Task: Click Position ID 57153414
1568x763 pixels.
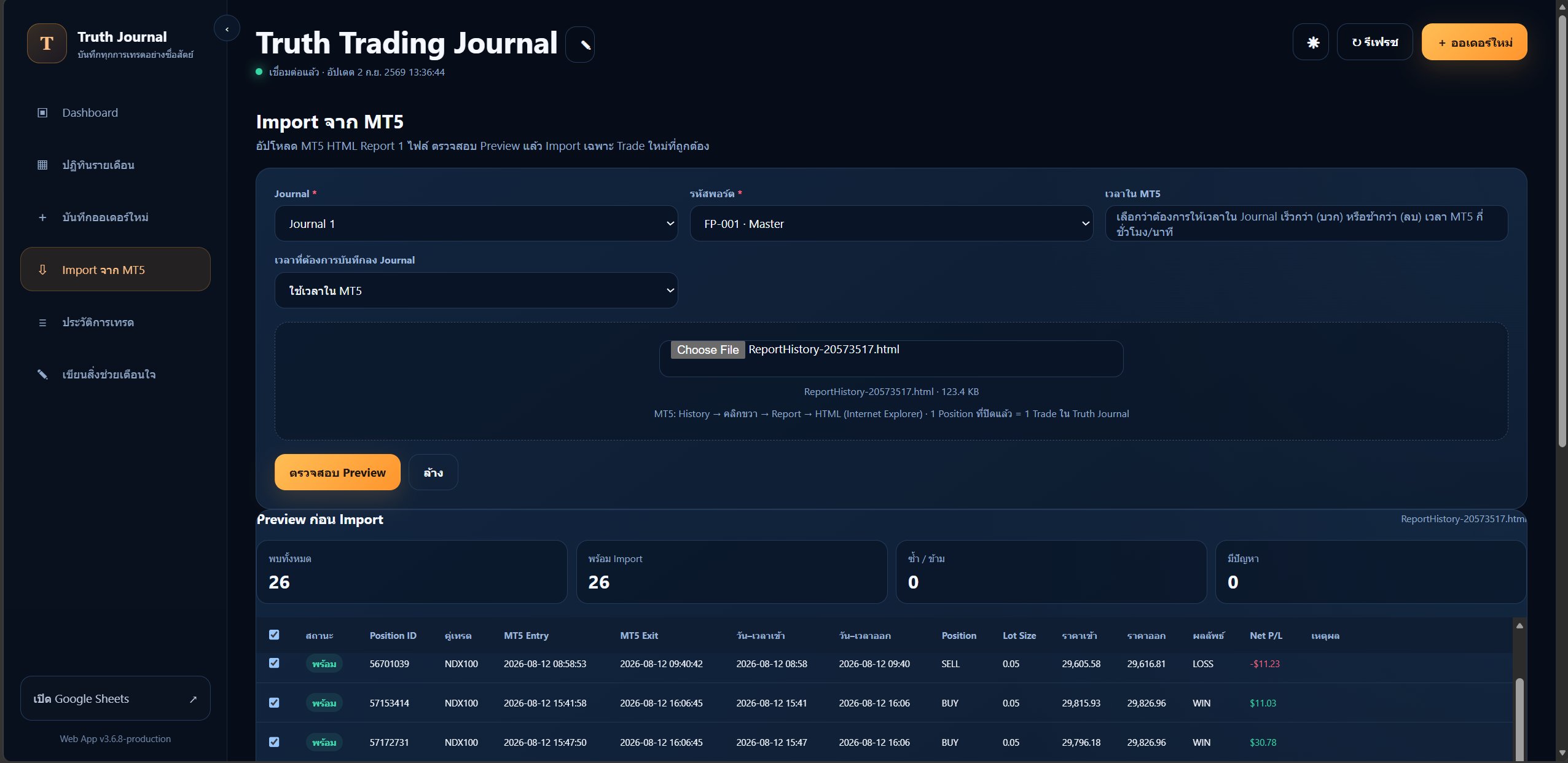Action: pos(389,703)
